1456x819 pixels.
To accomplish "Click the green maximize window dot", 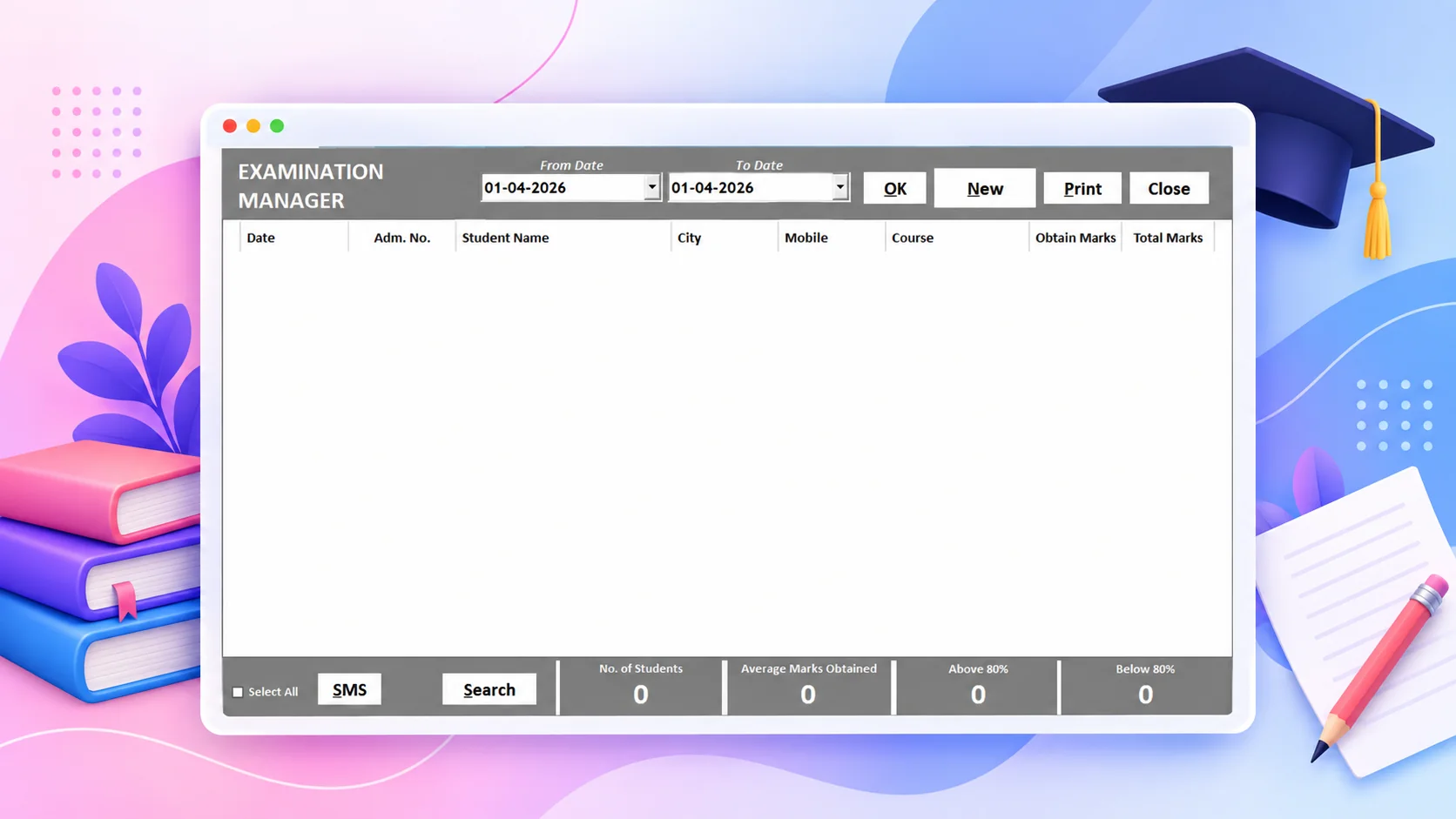I will coord(277,126).
